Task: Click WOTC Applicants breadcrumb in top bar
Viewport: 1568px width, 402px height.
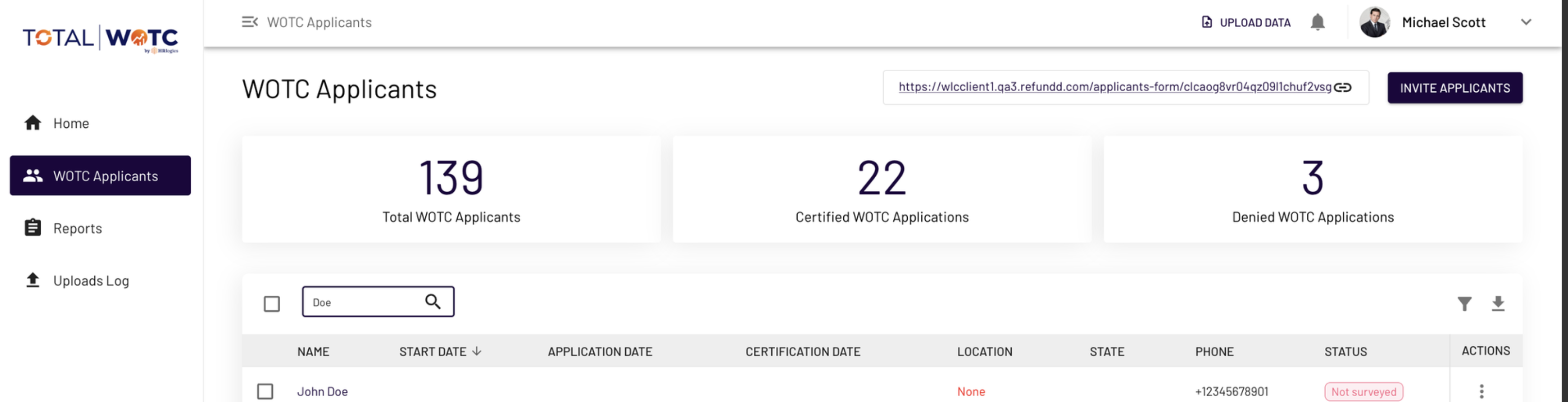Action: (x=319, y=22)
